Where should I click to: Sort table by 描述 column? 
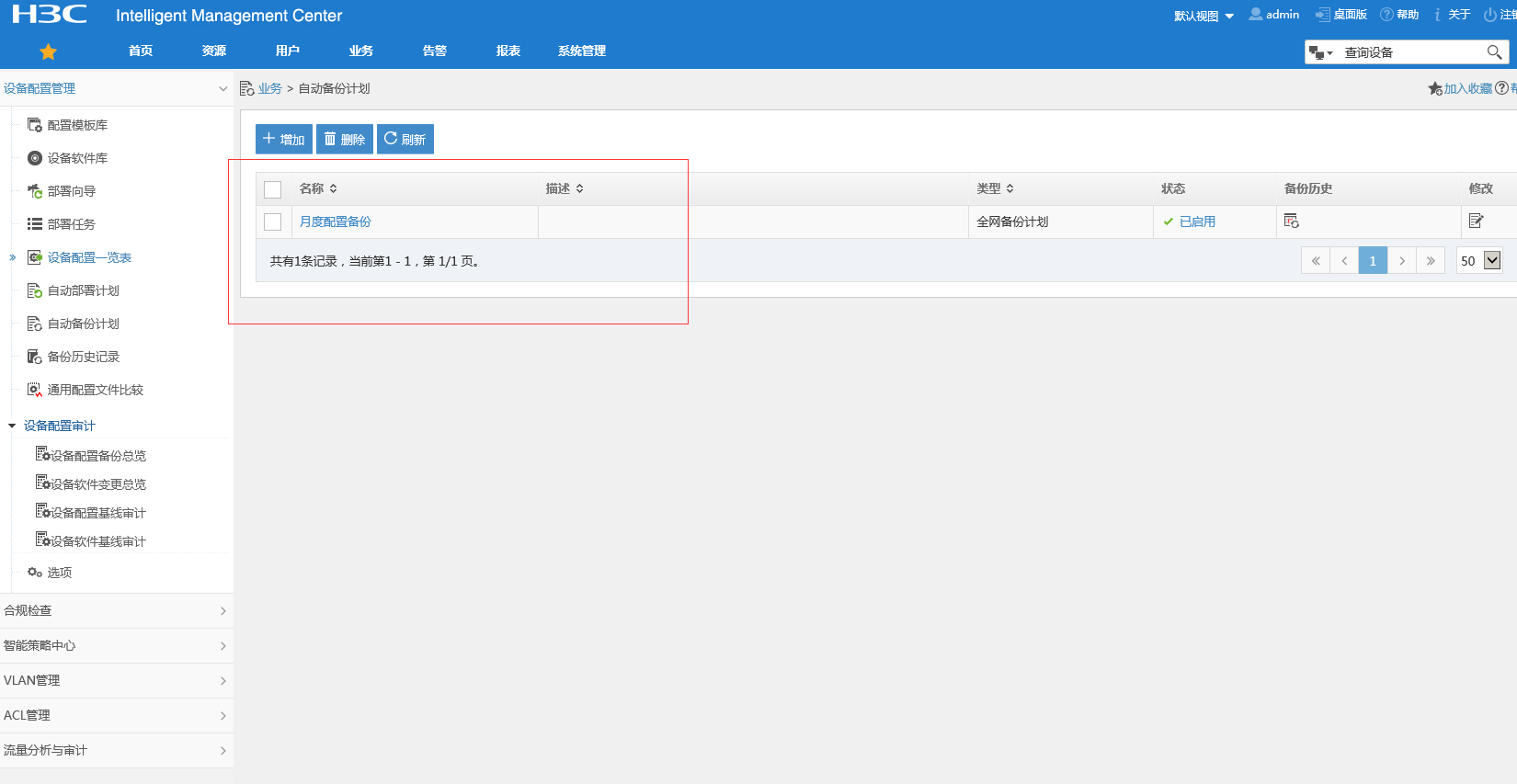pyautogui.click(x=565, y=188)
